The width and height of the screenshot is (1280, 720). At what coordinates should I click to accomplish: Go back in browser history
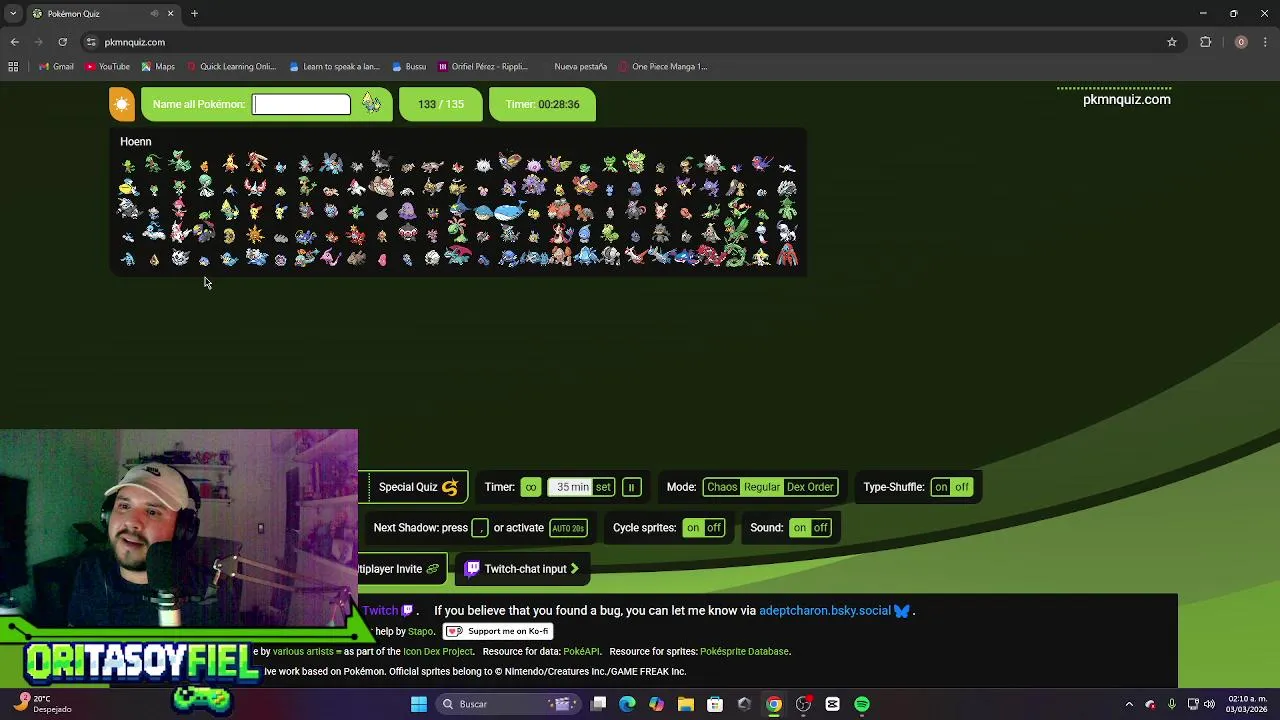tap(14, 42)
